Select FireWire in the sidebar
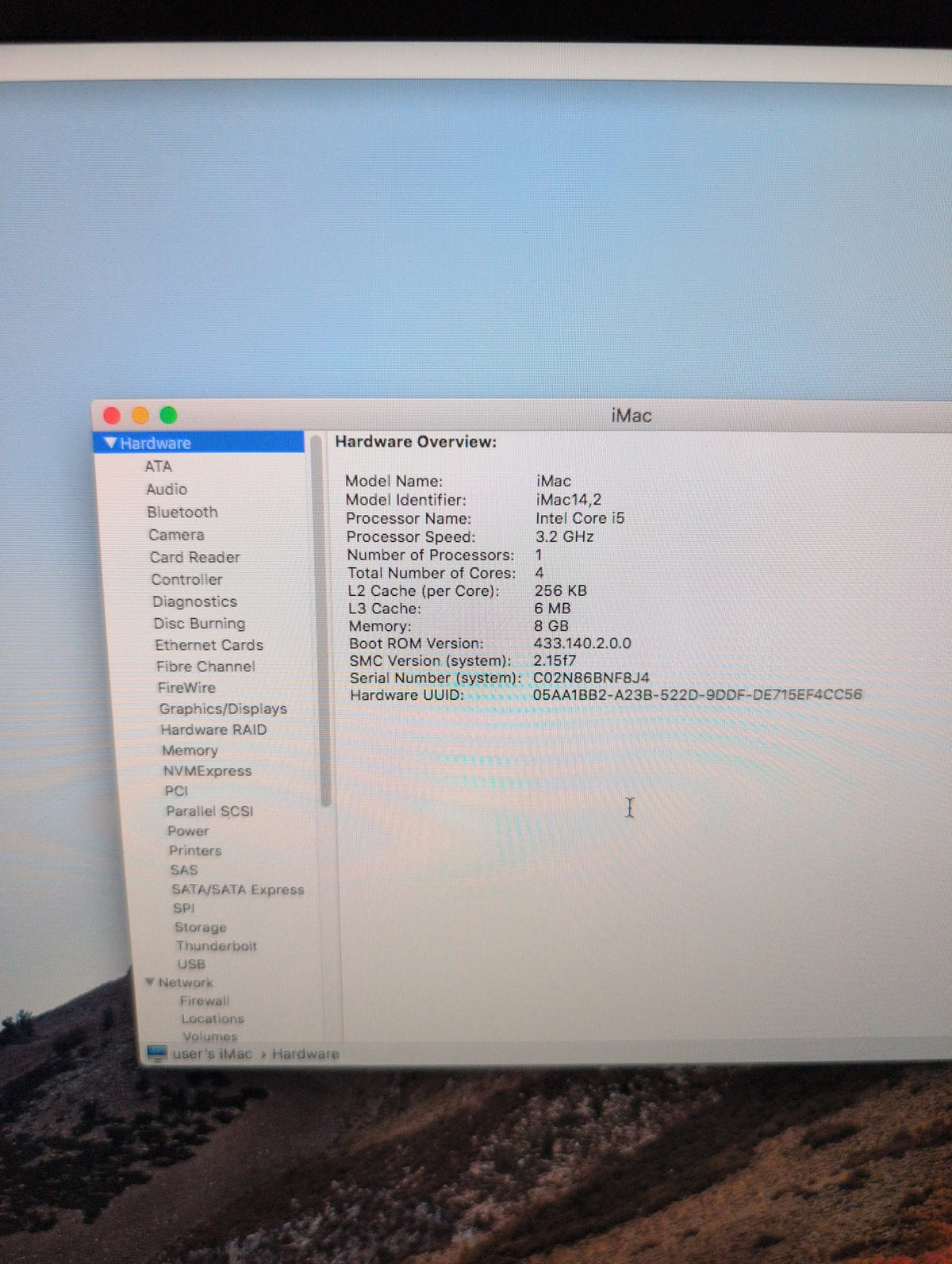952x1264 pixels. (x=186, y=688)
